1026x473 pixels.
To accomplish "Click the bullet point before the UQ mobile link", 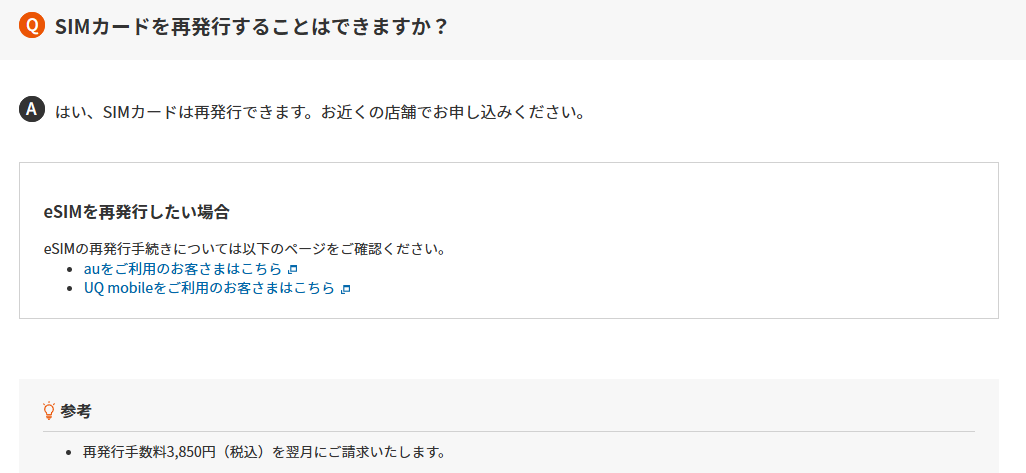I will coord(69,289).
